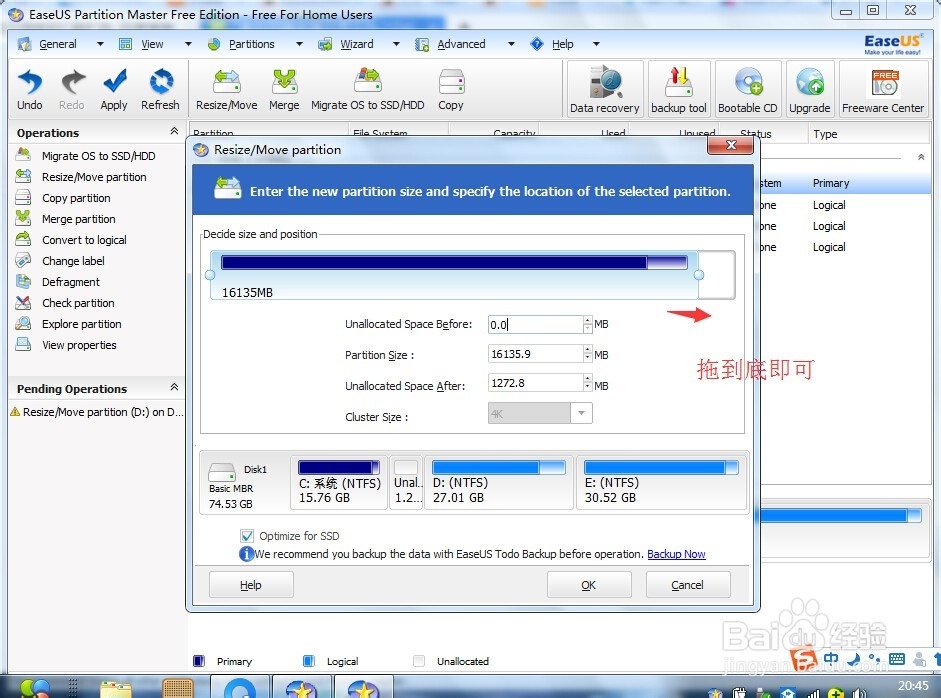The image size is (941, 698).
Task: Follow the Backup Now link
Action: pos(676,554)
